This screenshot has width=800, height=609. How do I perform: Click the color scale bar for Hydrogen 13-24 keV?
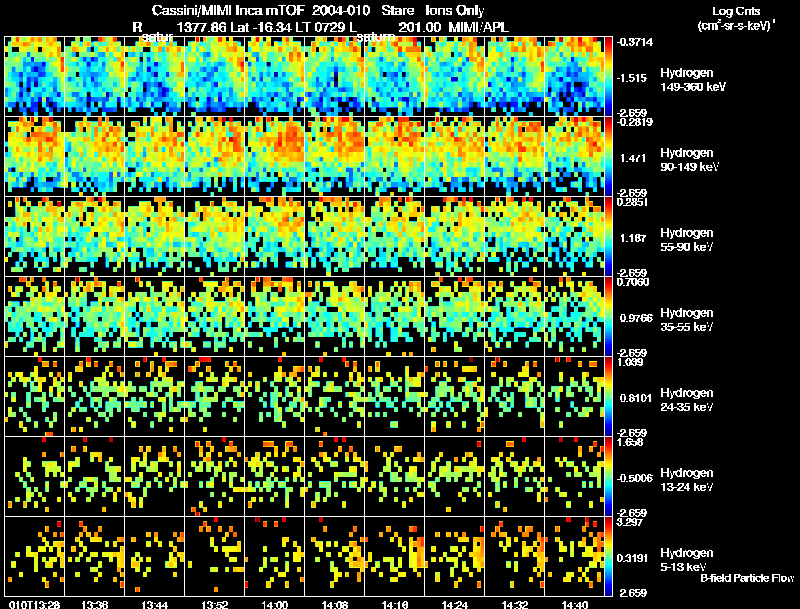pos(608,477)
